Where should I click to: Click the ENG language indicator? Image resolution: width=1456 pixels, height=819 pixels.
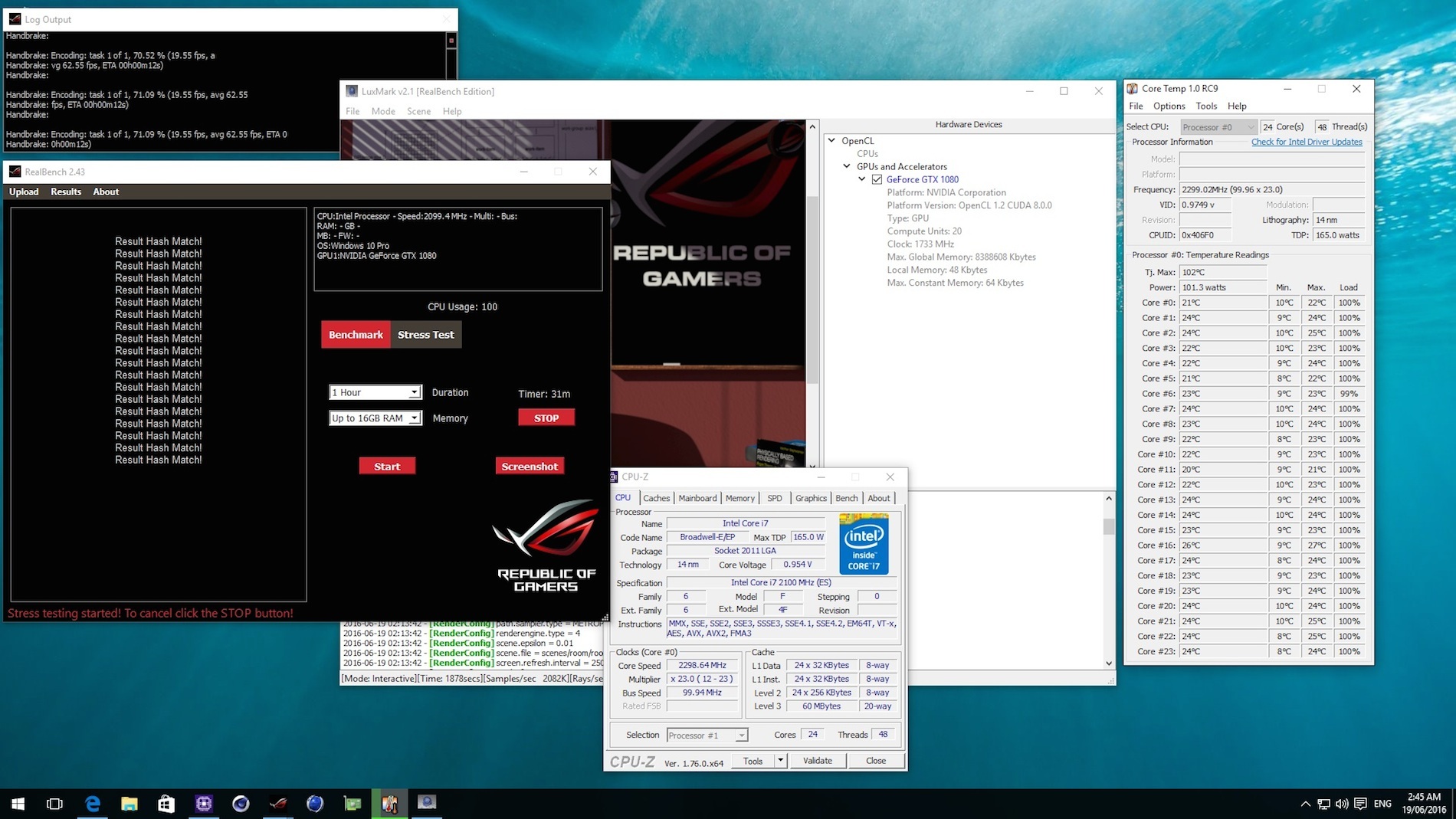pos(1382,804)
